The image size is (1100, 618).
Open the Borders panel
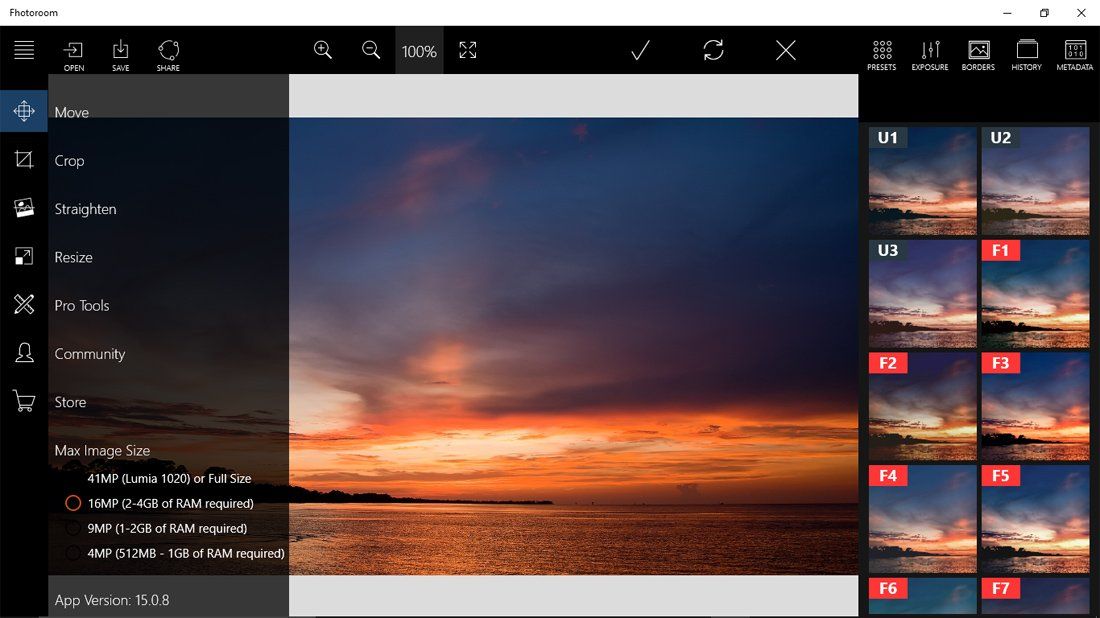tap(977, 52)
